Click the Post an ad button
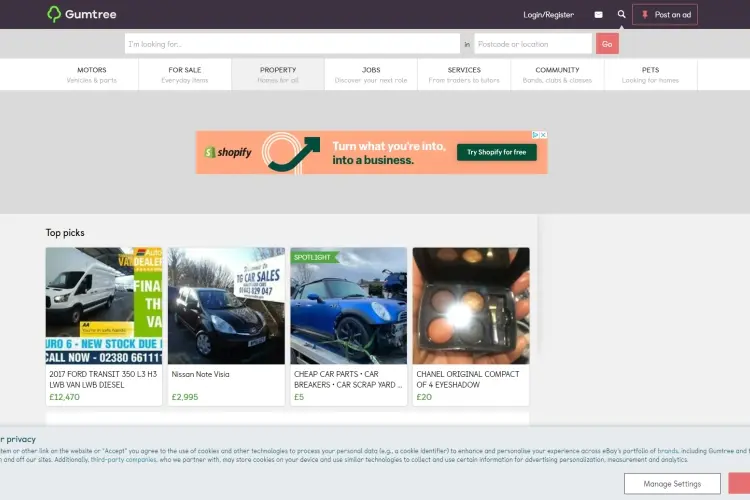This screenshot has width=750, height=500. 665,15
